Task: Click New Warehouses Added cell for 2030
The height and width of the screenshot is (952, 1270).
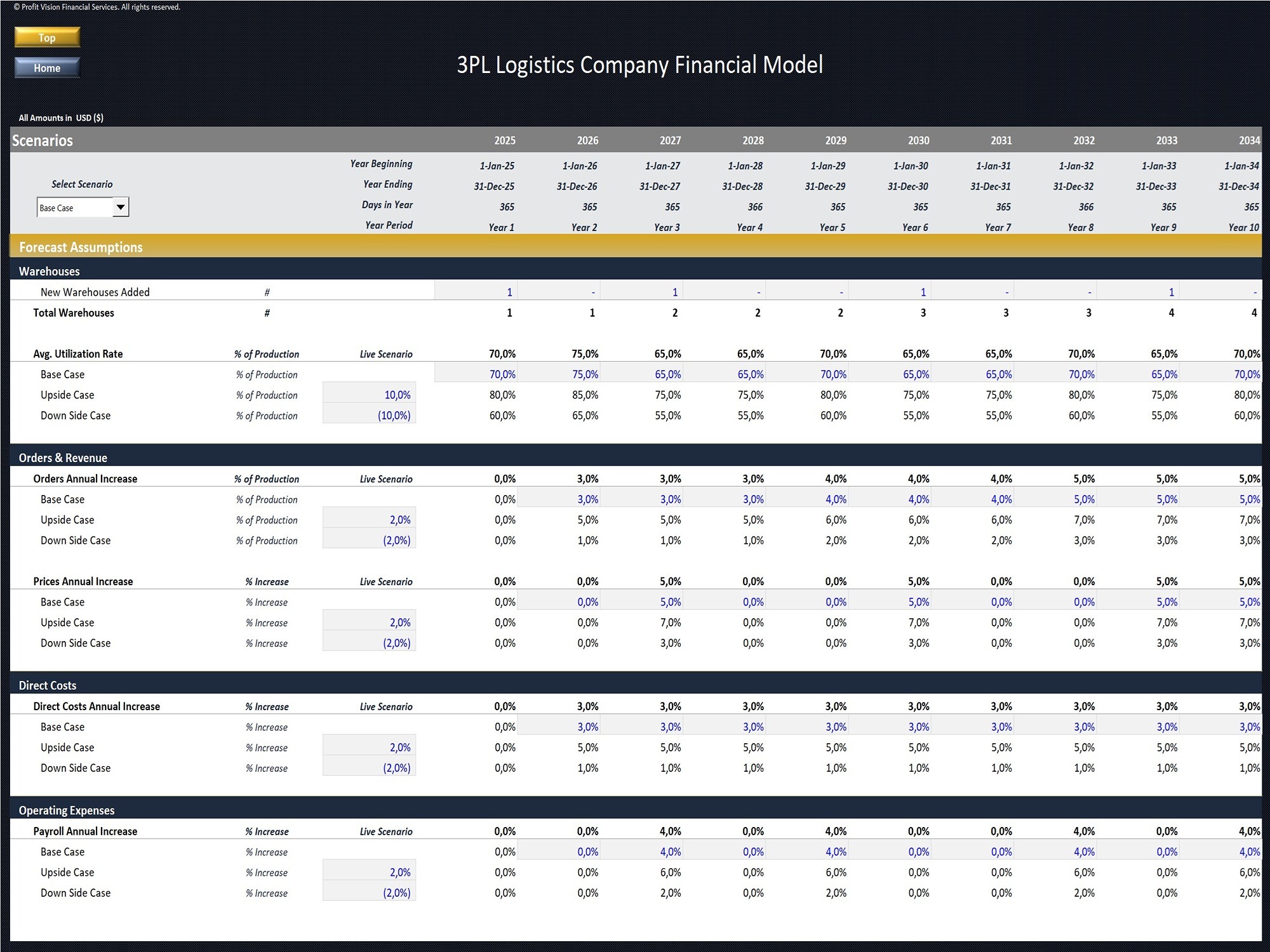Action: (x=890, y=291)
